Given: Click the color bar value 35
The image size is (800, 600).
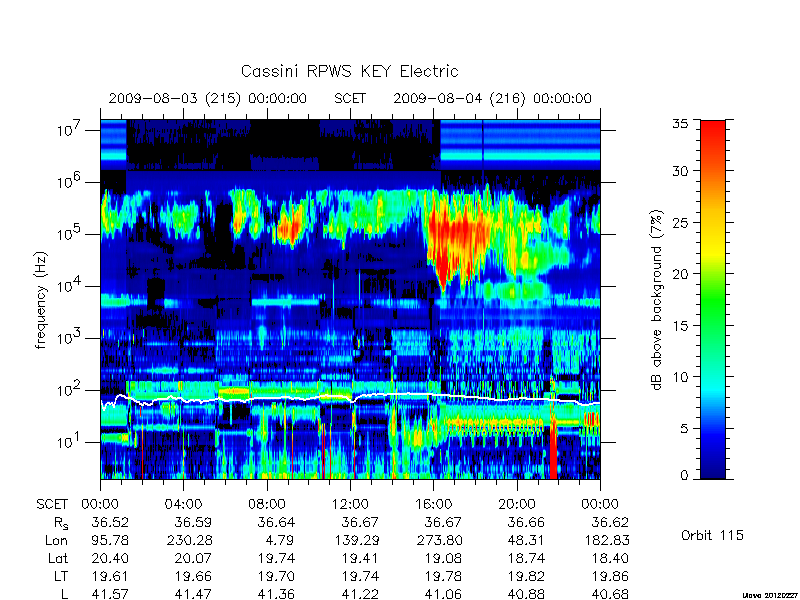Looking at the screenshot, I should [680, 124].
